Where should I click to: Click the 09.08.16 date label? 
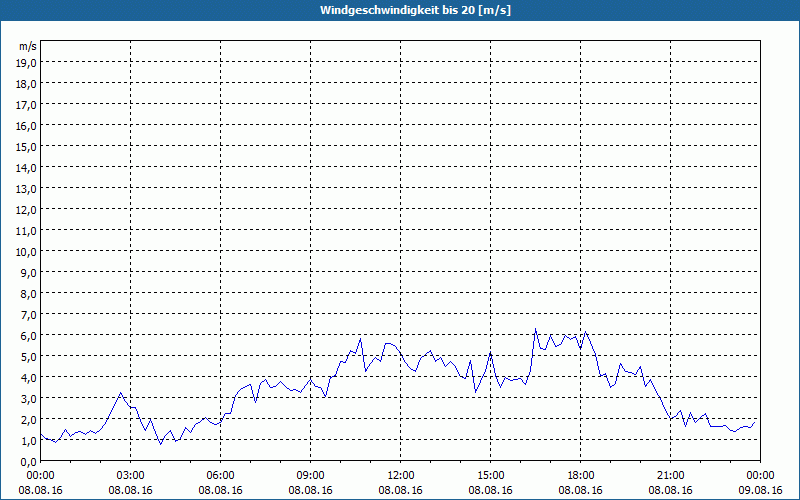[760, 490]
